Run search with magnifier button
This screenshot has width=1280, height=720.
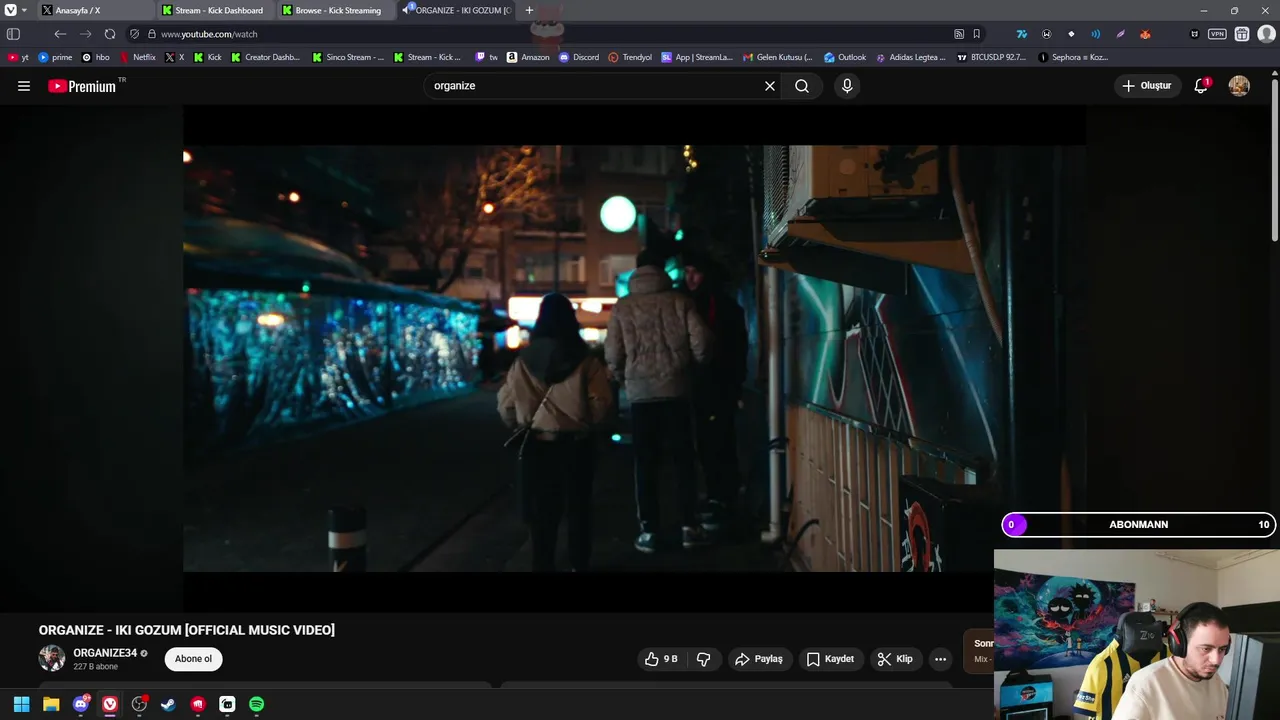(802, 86)
